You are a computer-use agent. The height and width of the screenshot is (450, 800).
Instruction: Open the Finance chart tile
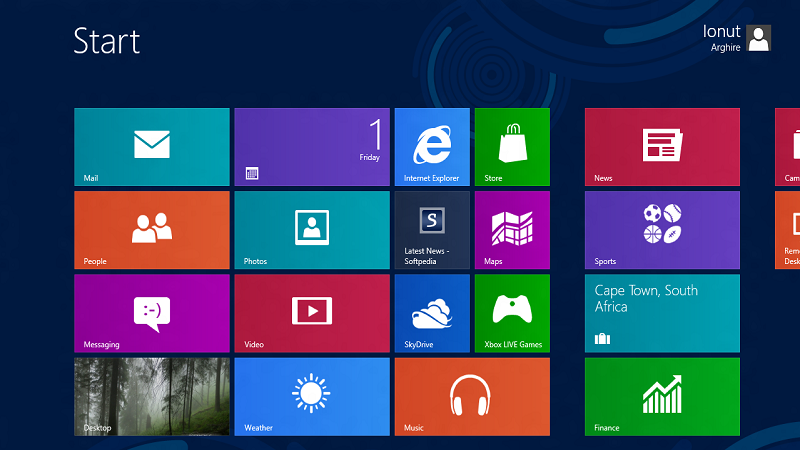pyautogui.click(x=662, y=396)
